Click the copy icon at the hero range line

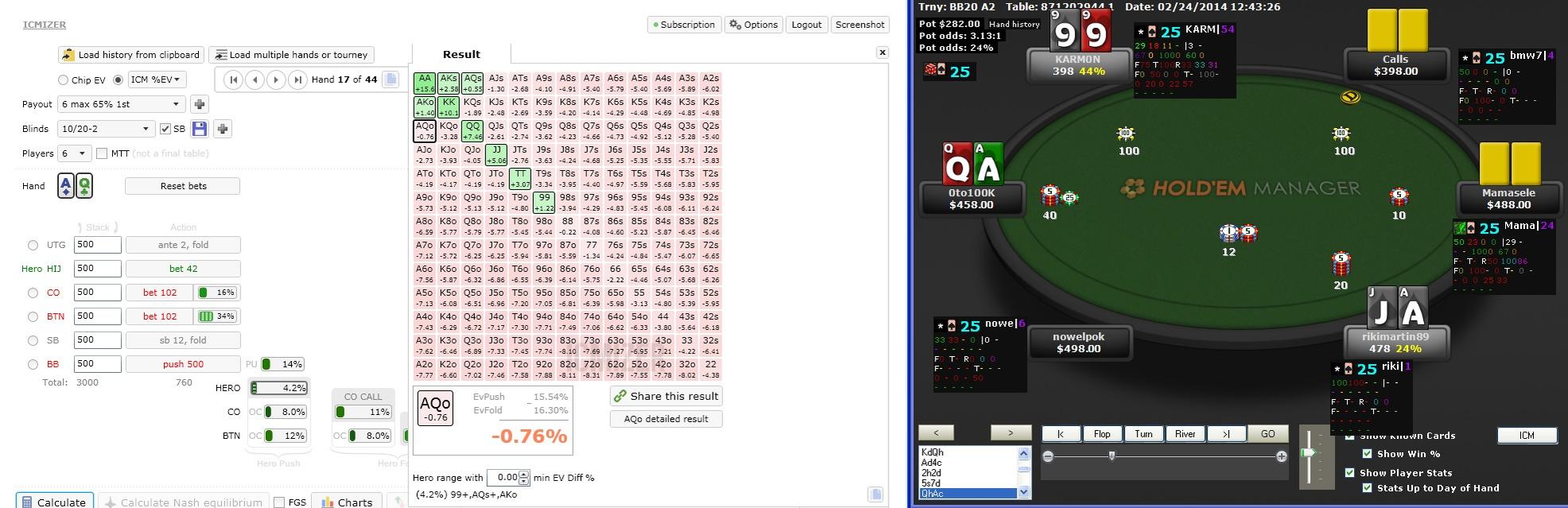(x=875, y=494)
